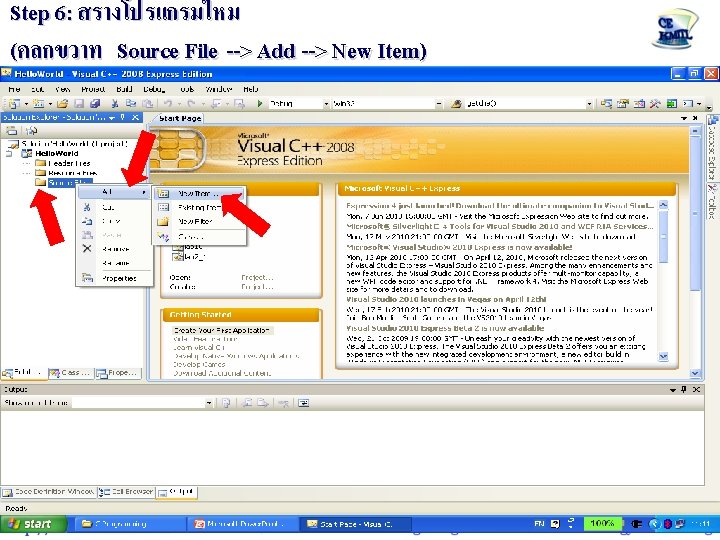Click the Toolbox hammer-and-wrench toolbar icon

(655, 104)
